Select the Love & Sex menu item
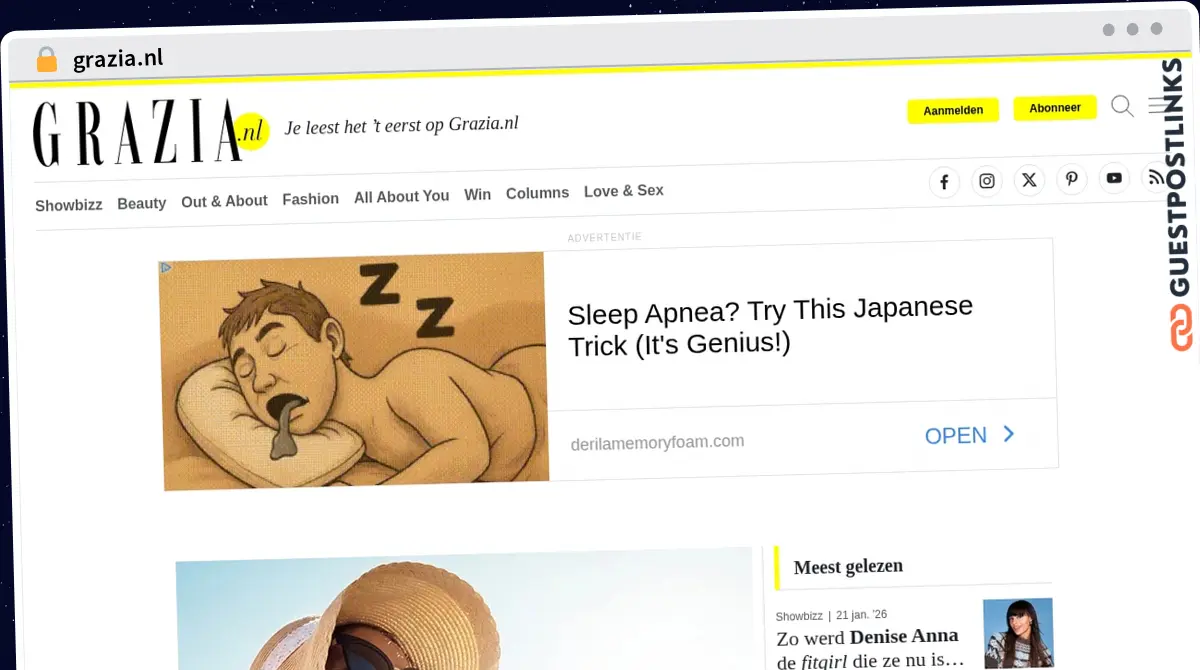Viewport: 1200px width, 670px height. click(624, 191)
